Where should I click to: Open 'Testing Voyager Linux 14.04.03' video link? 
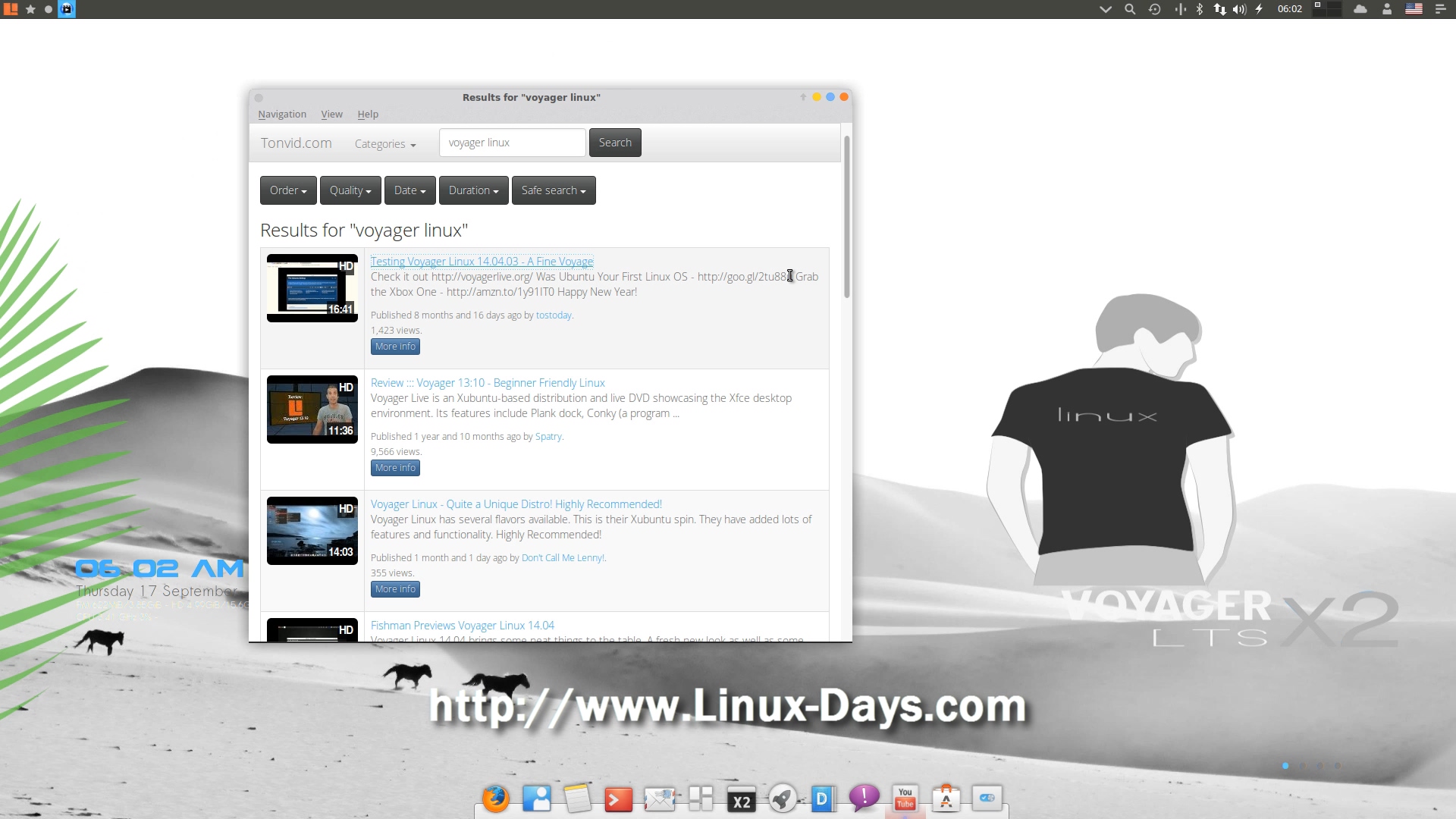pyautogui.click(x=482, y=261)
